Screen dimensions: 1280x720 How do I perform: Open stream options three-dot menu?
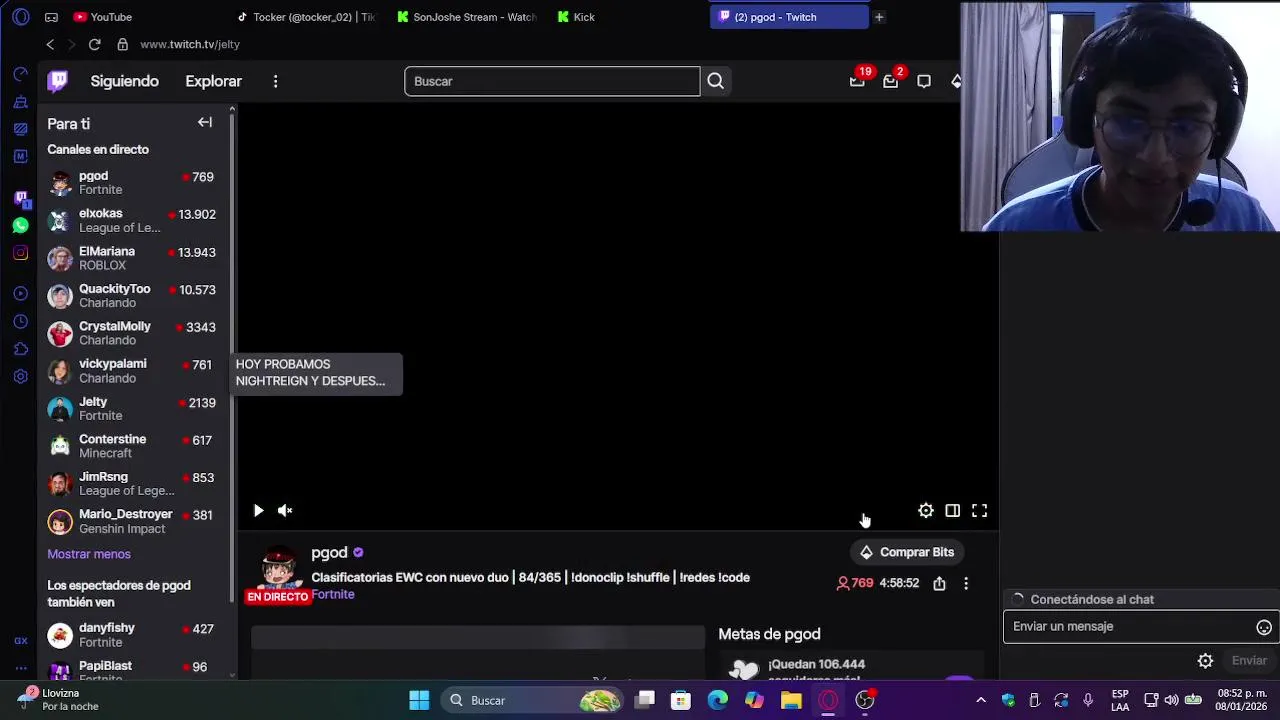point(966,583)
